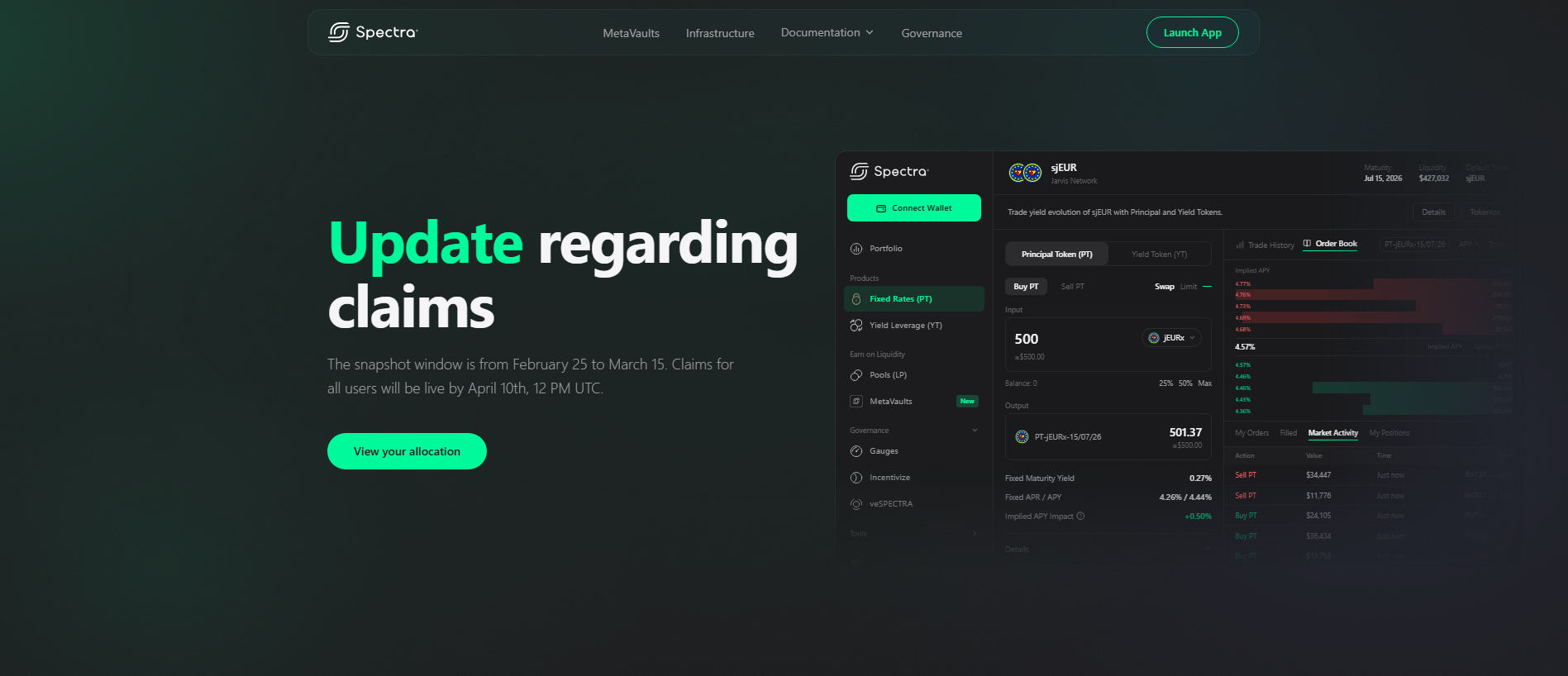Click the Order Book icon
1568x676 pixels.
click(1307, 244)
